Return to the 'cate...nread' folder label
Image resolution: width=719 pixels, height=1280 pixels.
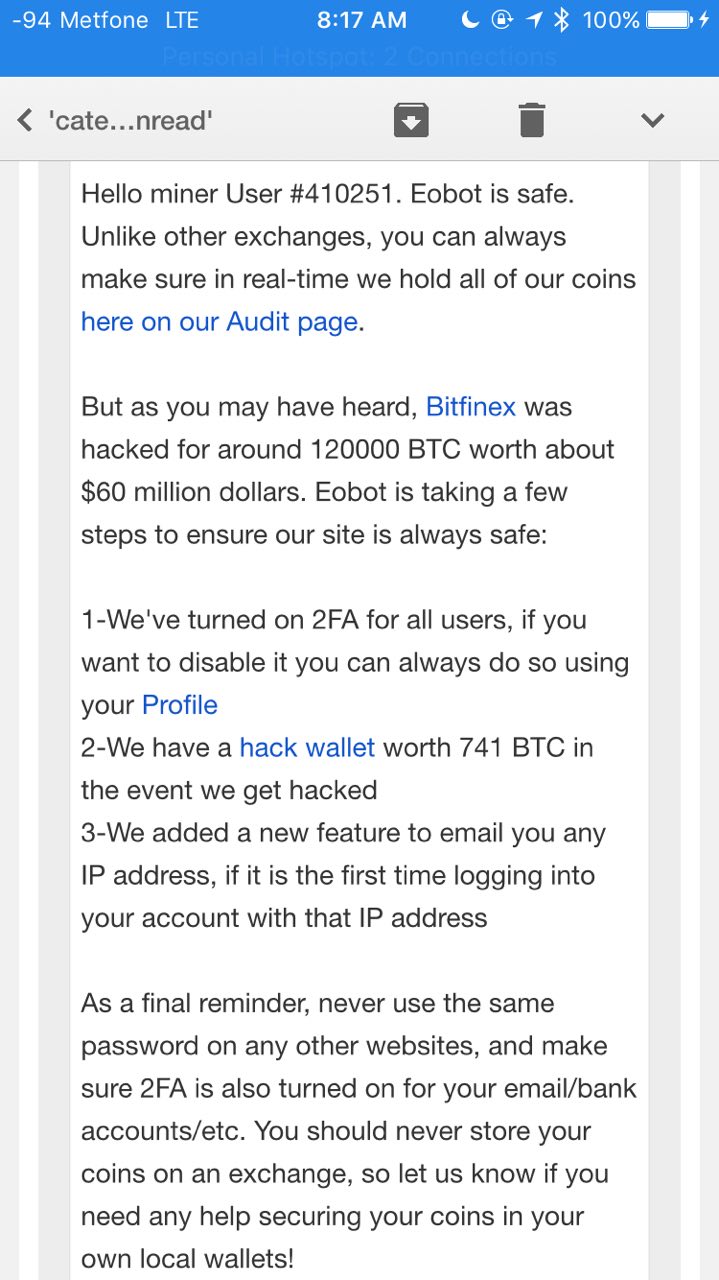(x=130, y=121)
